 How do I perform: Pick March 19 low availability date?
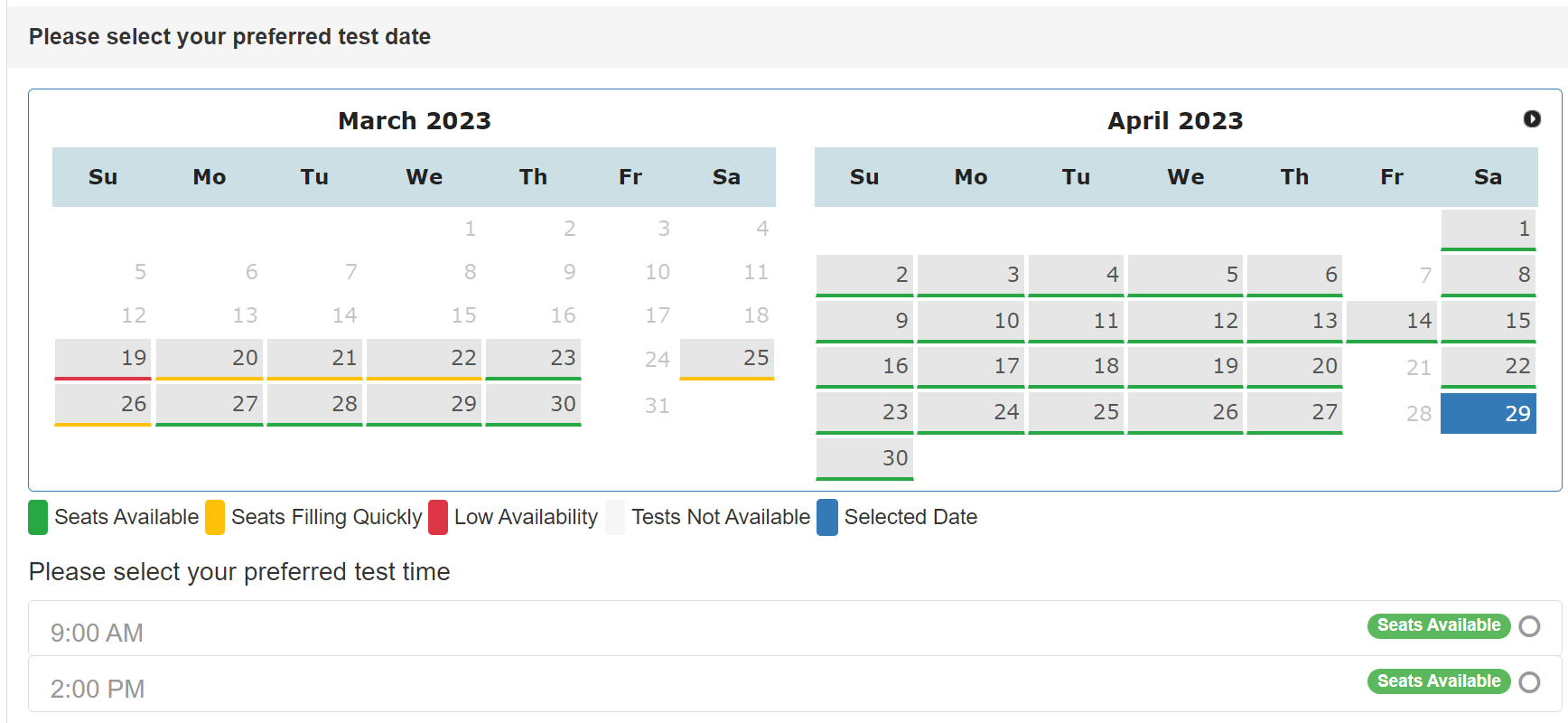103,359
